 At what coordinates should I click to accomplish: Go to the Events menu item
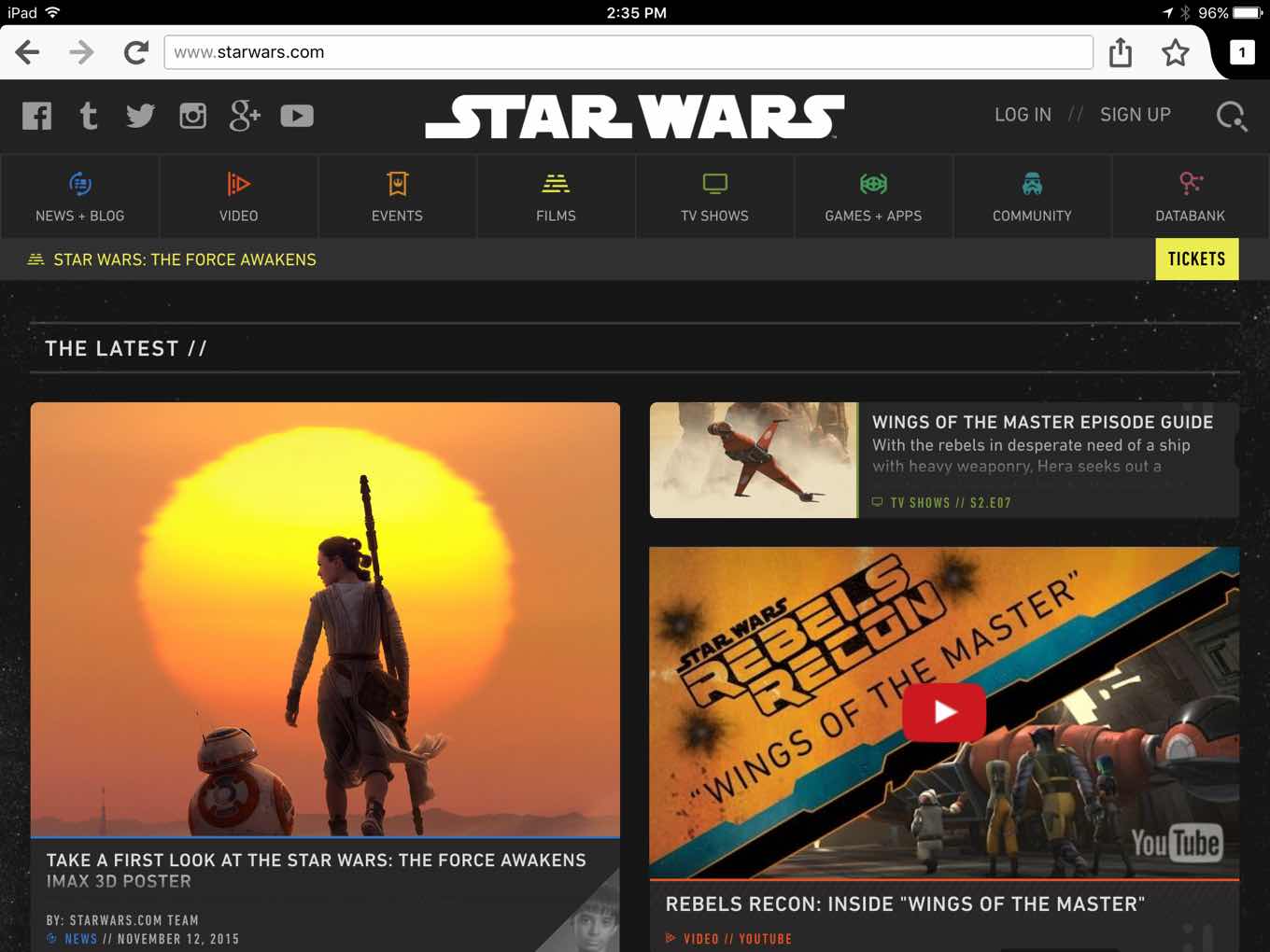click(x=398, y=197)
